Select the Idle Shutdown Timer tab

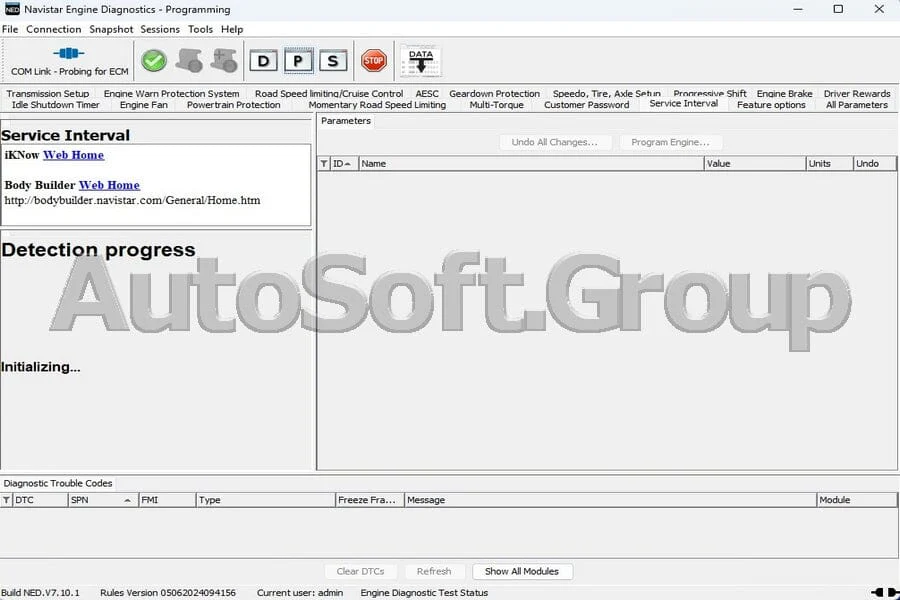pyautogui.click(x=56, y=105)
